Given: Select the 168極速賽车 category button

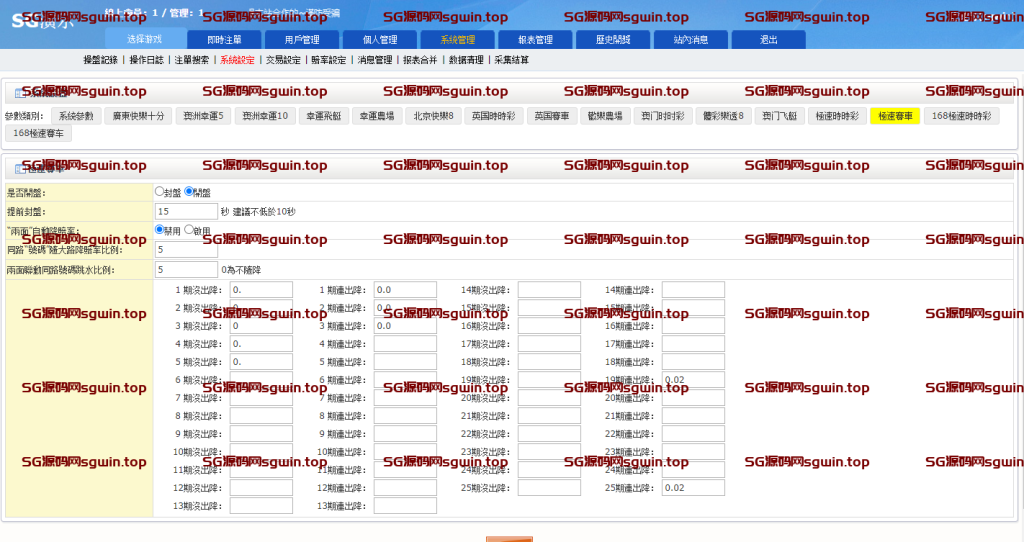Looking at the screenshot, I should (39, 133).
